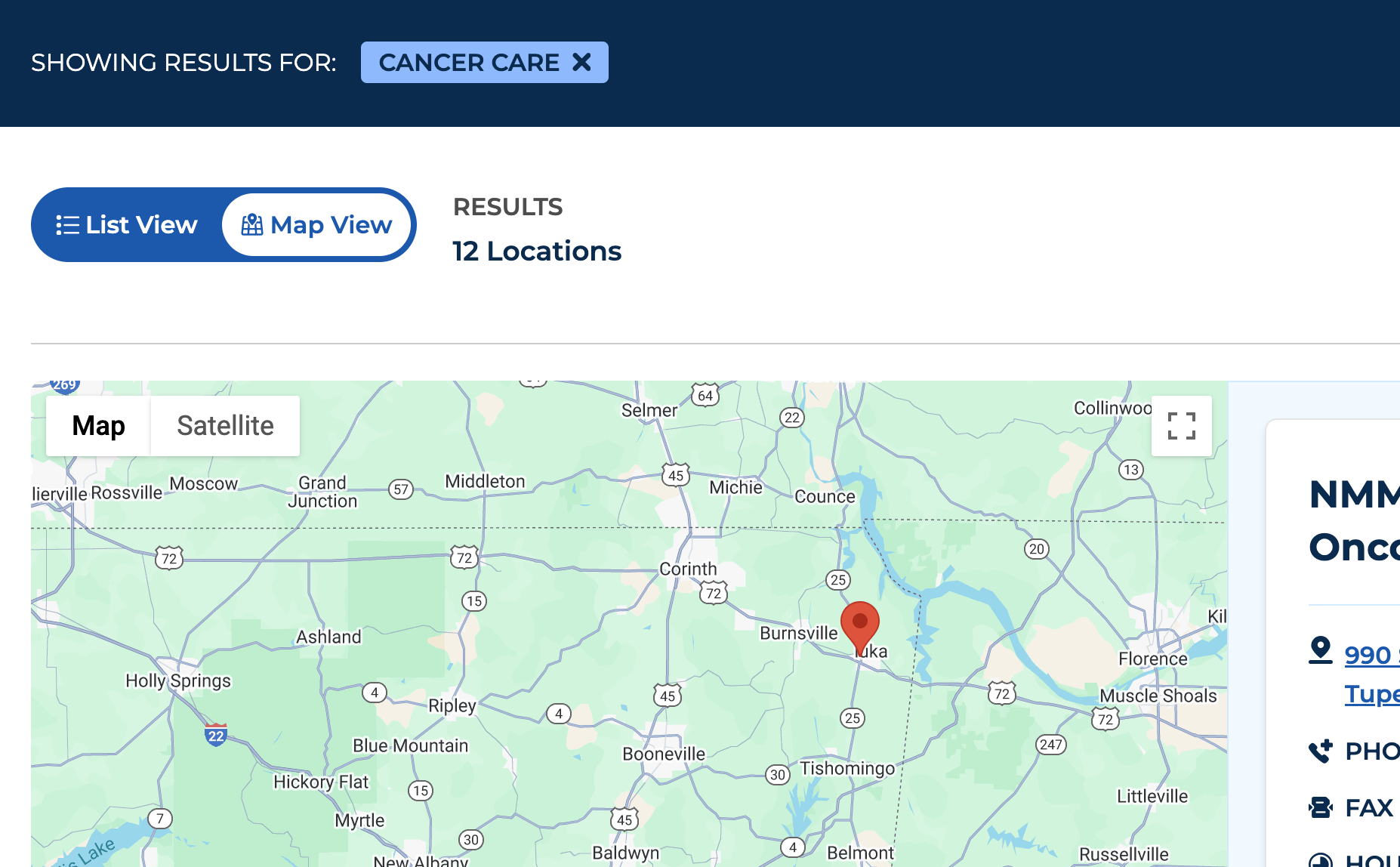Switch to Map View
This screenshot has width=1400, height=867.
coord(316,225)
